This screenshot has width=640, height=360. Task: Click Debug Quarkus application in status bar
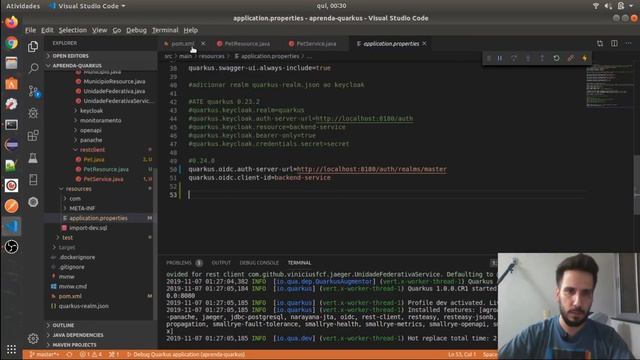coord(186,355)
